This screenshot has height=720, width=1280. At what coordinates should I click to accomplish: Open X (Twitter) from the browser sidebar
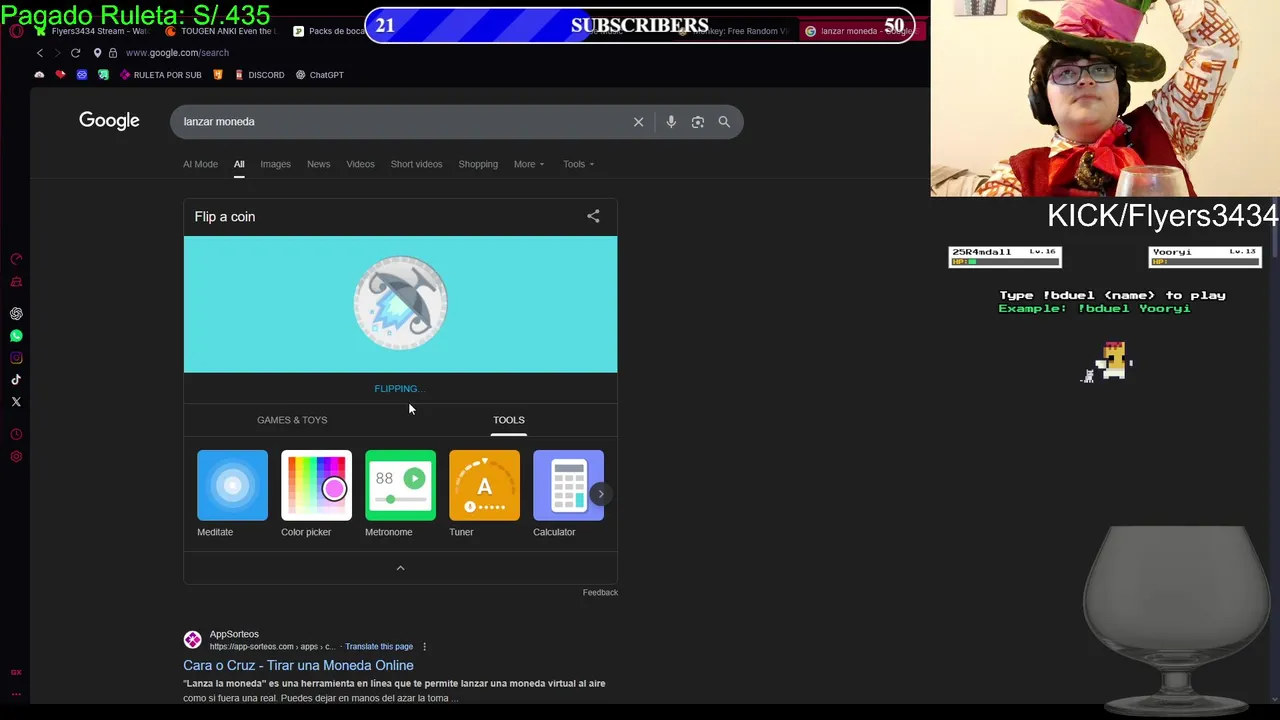16,402
